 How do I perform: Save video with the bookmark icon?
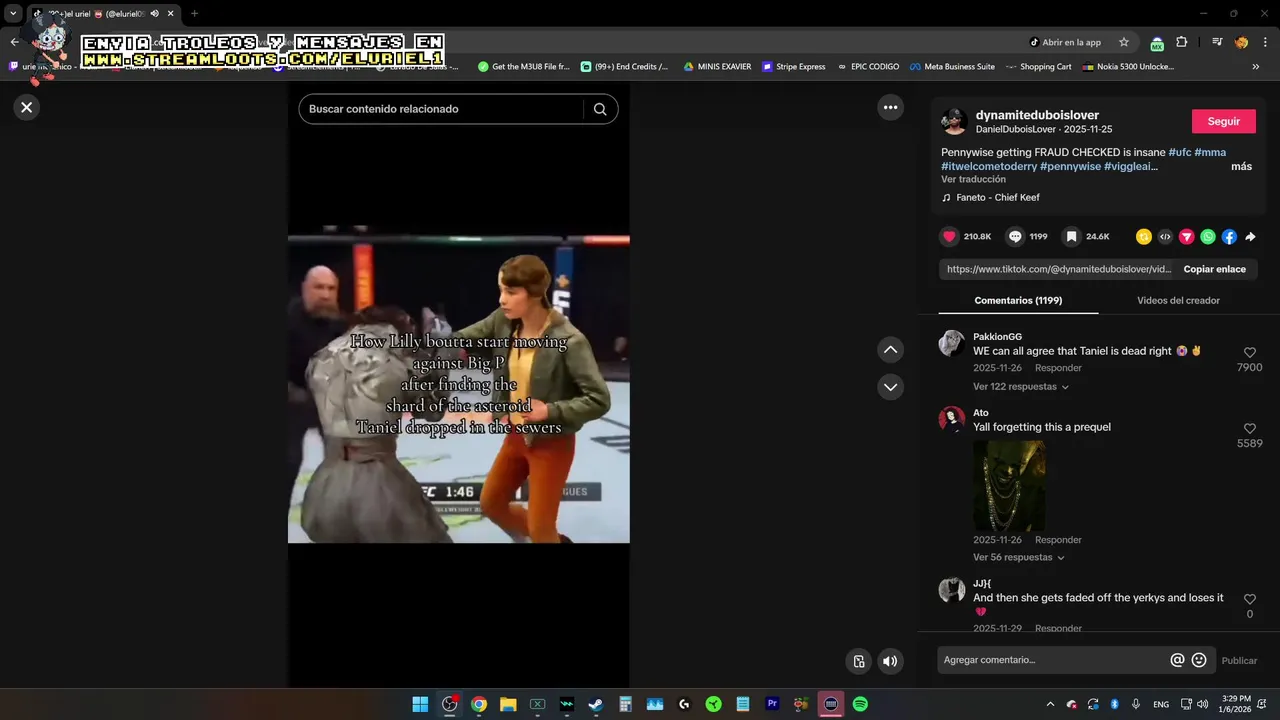[x=1071, y=237]
